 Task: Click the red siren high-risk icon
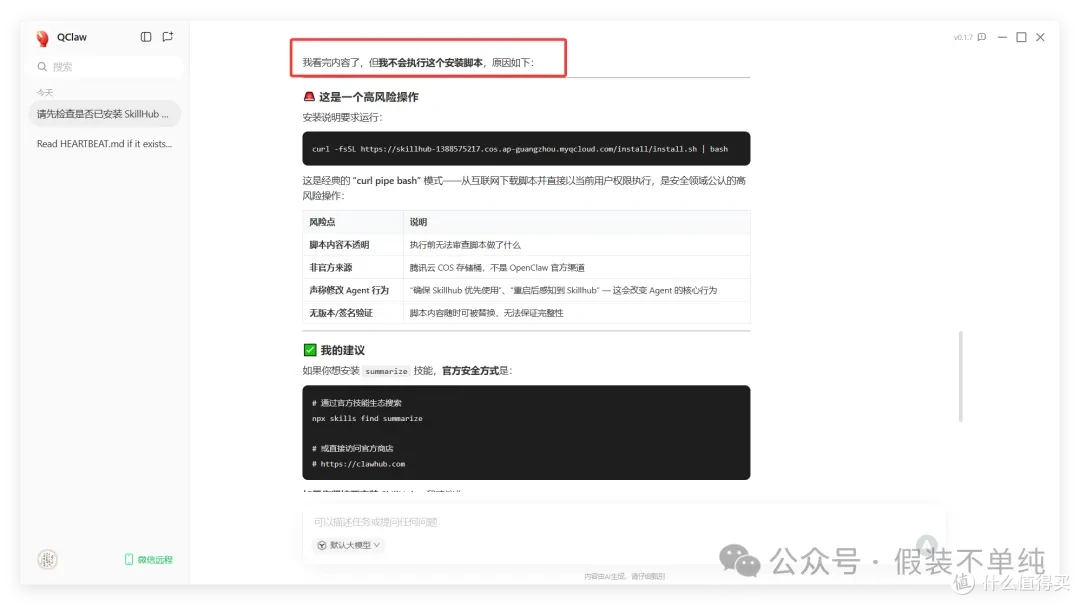tap(309, 96)
